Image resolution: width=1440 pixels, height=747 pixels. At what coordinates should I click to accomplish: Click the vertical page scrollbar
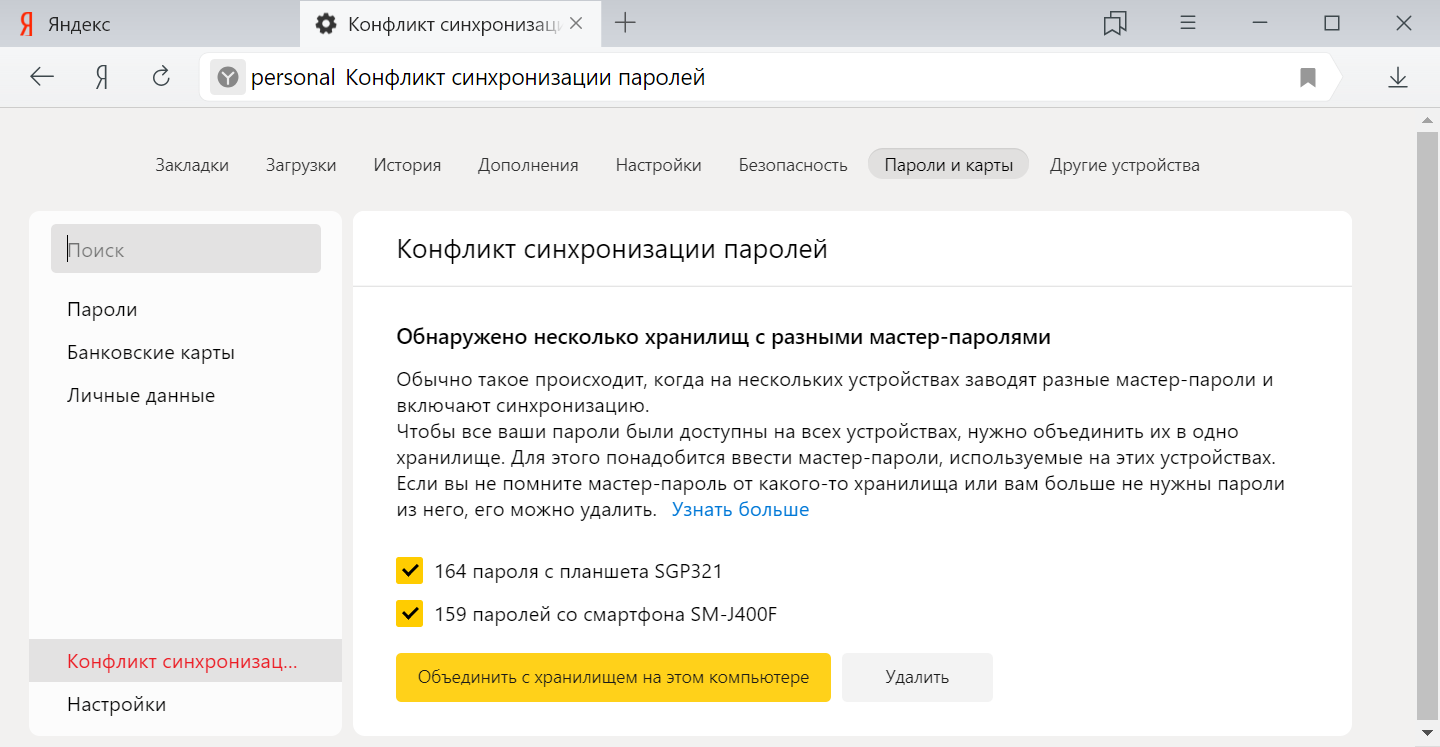tap(1427, 425)
